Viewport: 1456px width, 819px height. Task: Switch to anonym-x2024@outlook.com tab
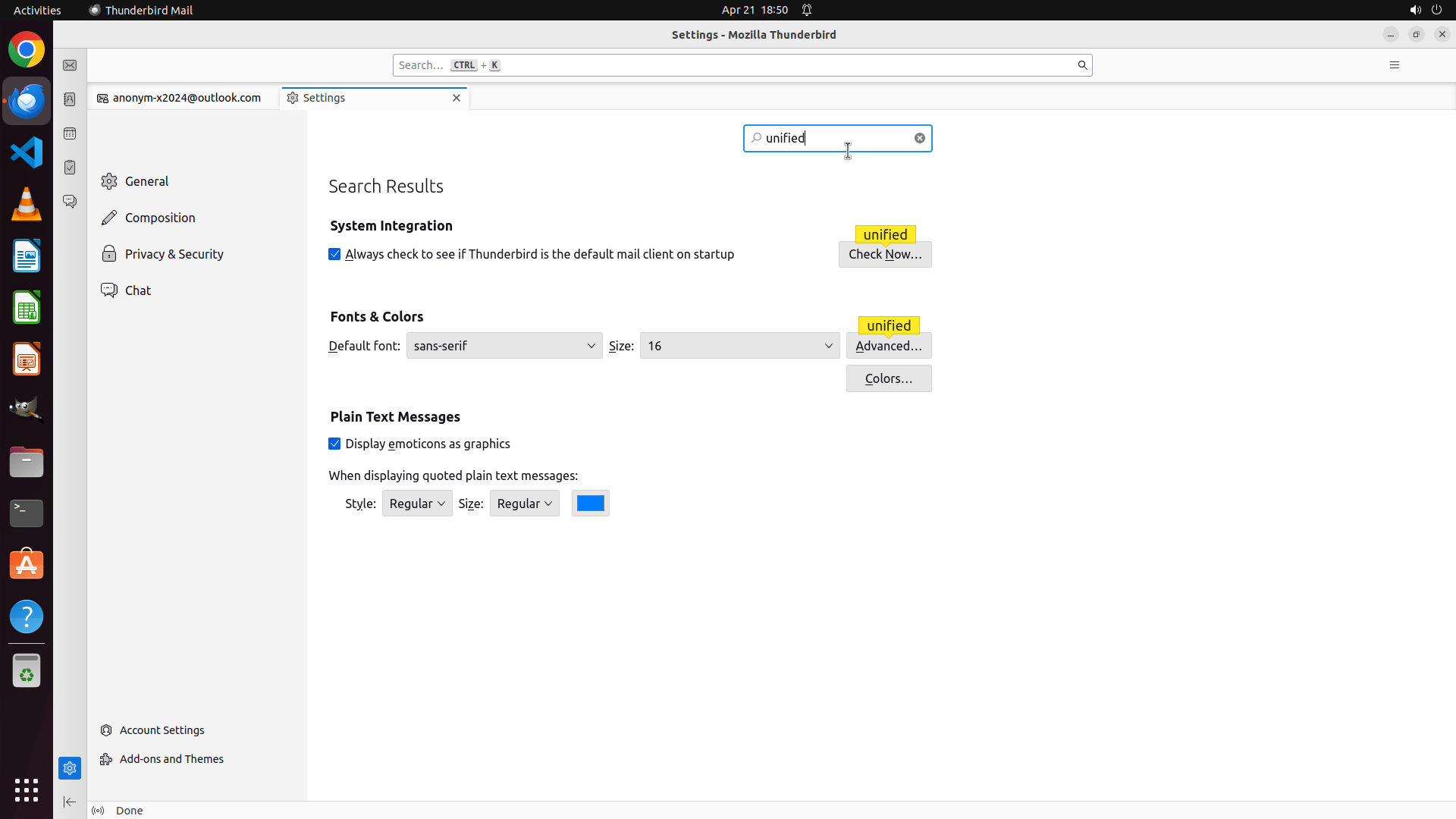click(186, 98)
